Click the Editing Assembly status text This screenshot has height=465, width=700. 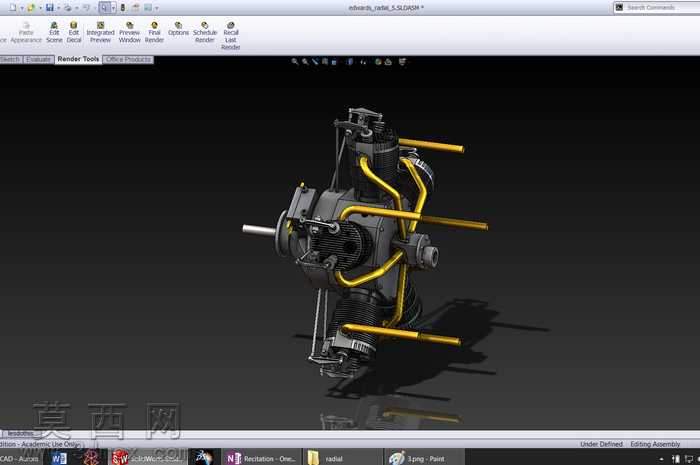655,444
